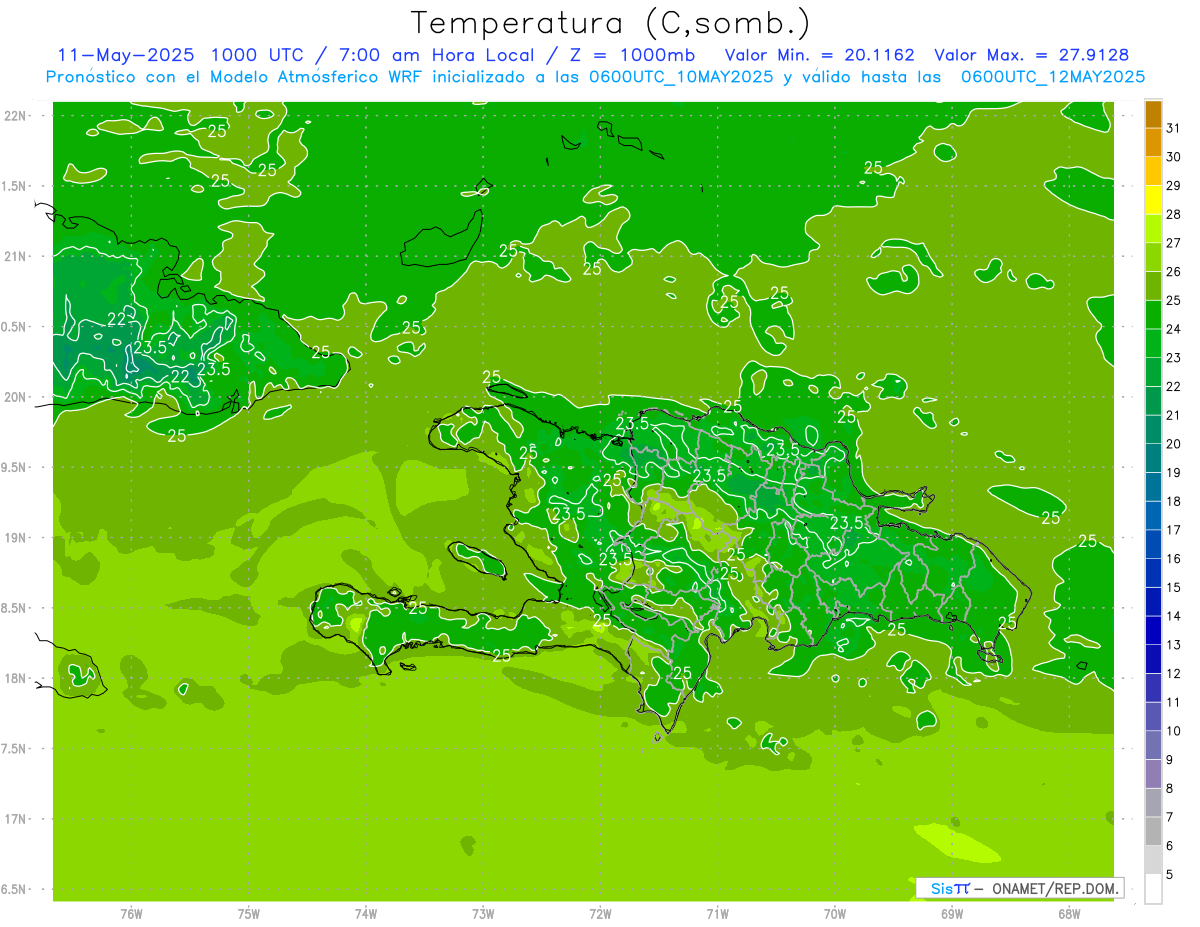This screenshot has width=1200, height=927.
Task: Click the 69W longitude axis label
Action: pos(952,914)
